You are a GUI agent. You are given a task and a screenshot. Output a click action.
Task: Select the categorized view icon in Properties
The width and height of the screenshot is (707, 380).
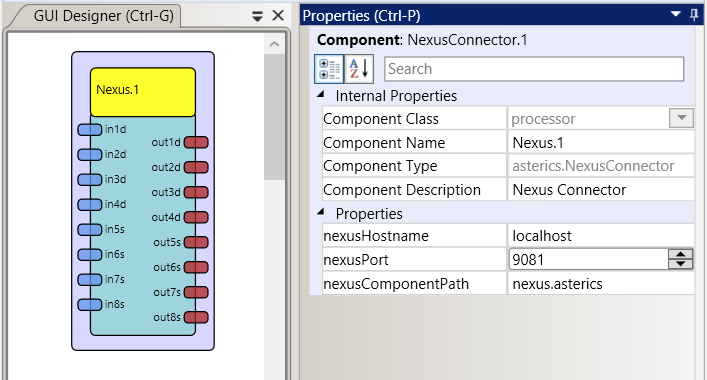pos(329,69)
